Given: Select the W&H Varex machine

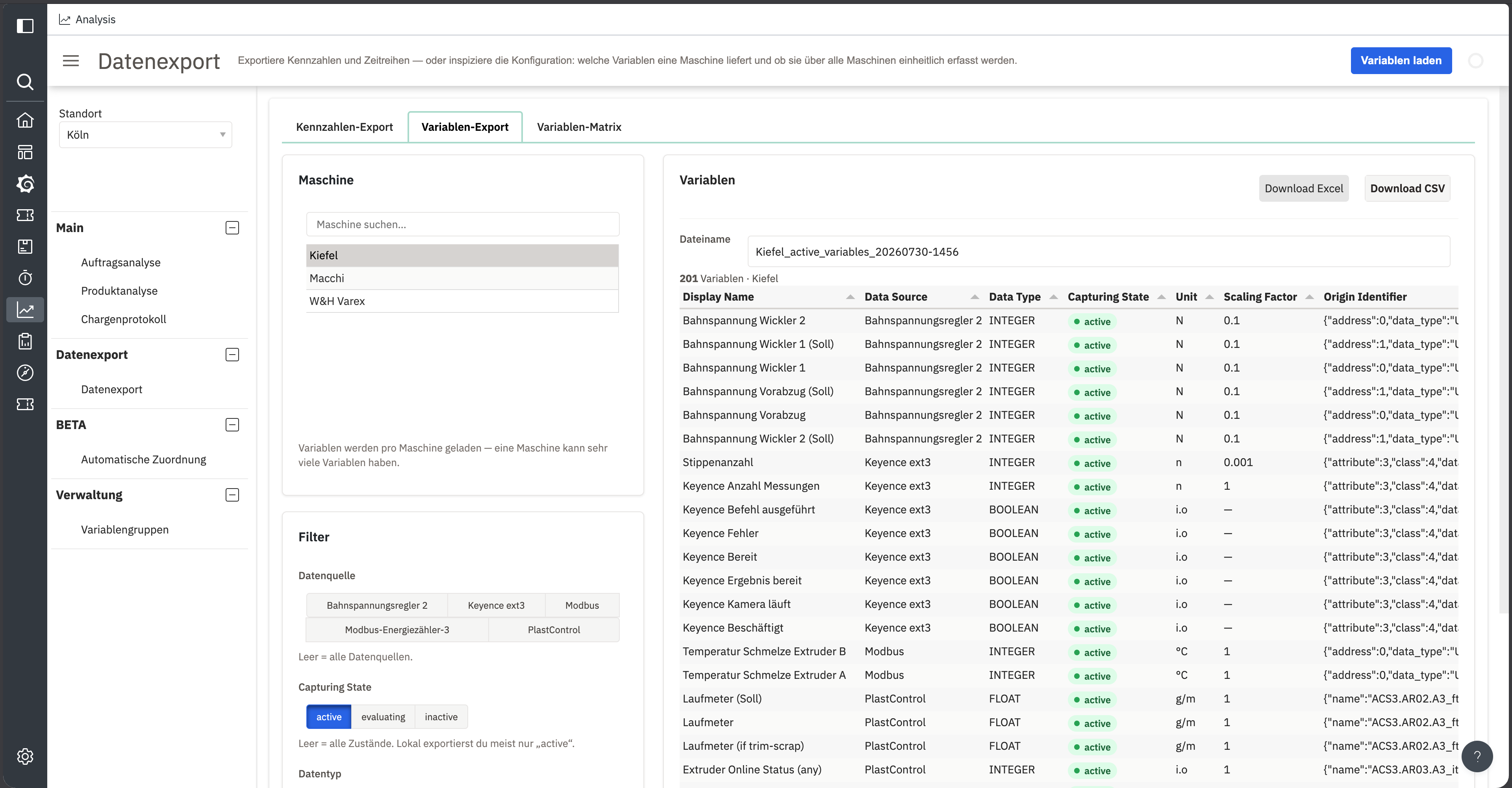Looking at the screenshot, I should click(463, 301).
